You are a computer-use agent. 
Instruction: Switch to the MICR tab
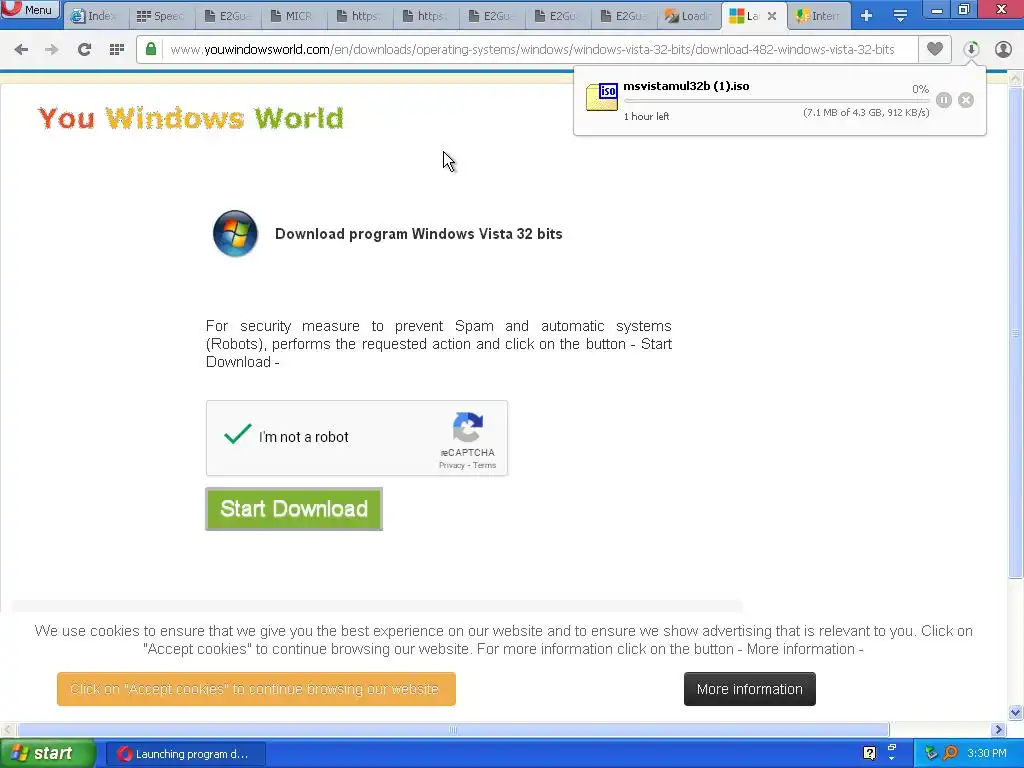293,16
